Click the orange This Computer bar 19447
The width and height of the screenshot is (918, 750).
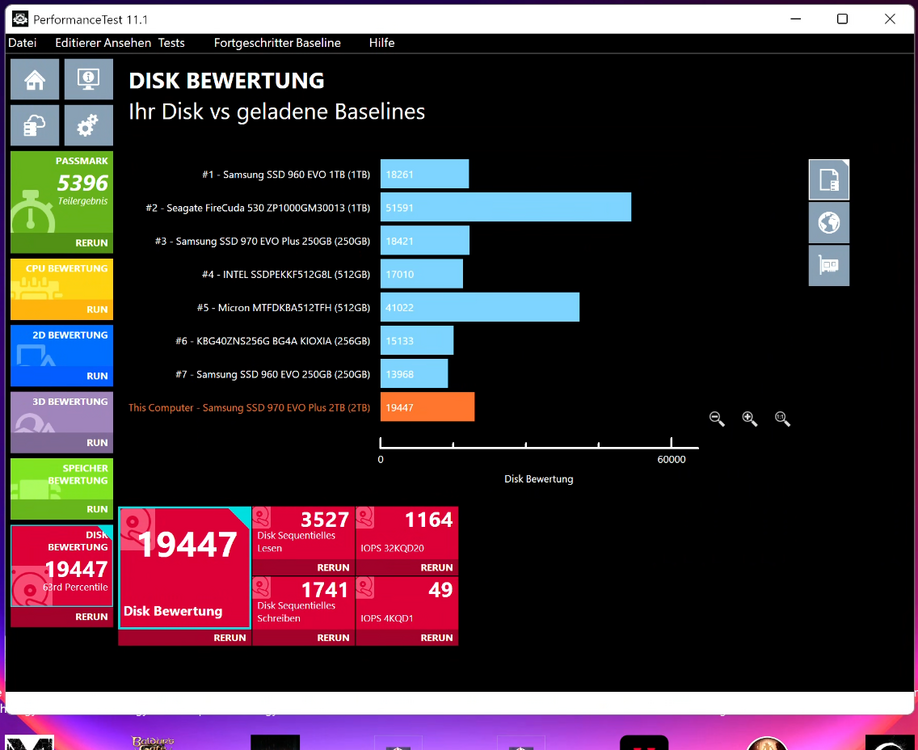coord(427,407)
